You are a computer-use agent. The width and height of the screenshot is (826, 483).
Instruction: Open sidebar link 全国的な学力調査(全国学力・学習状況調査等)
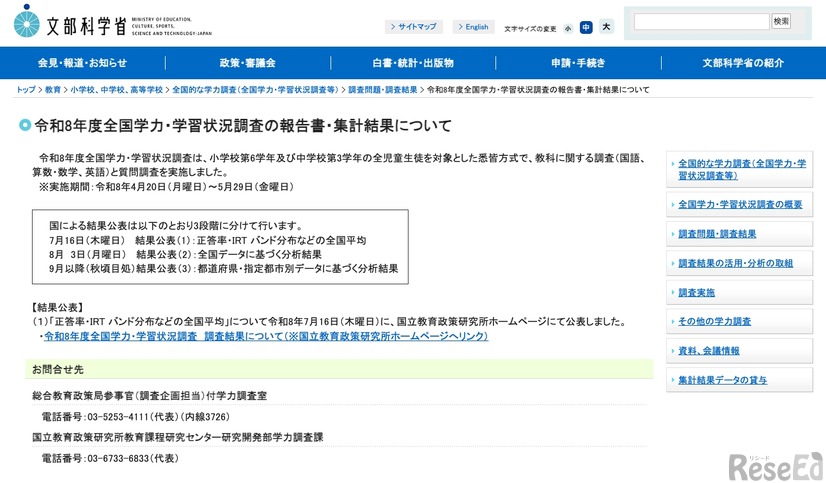[x=742, y=169]
